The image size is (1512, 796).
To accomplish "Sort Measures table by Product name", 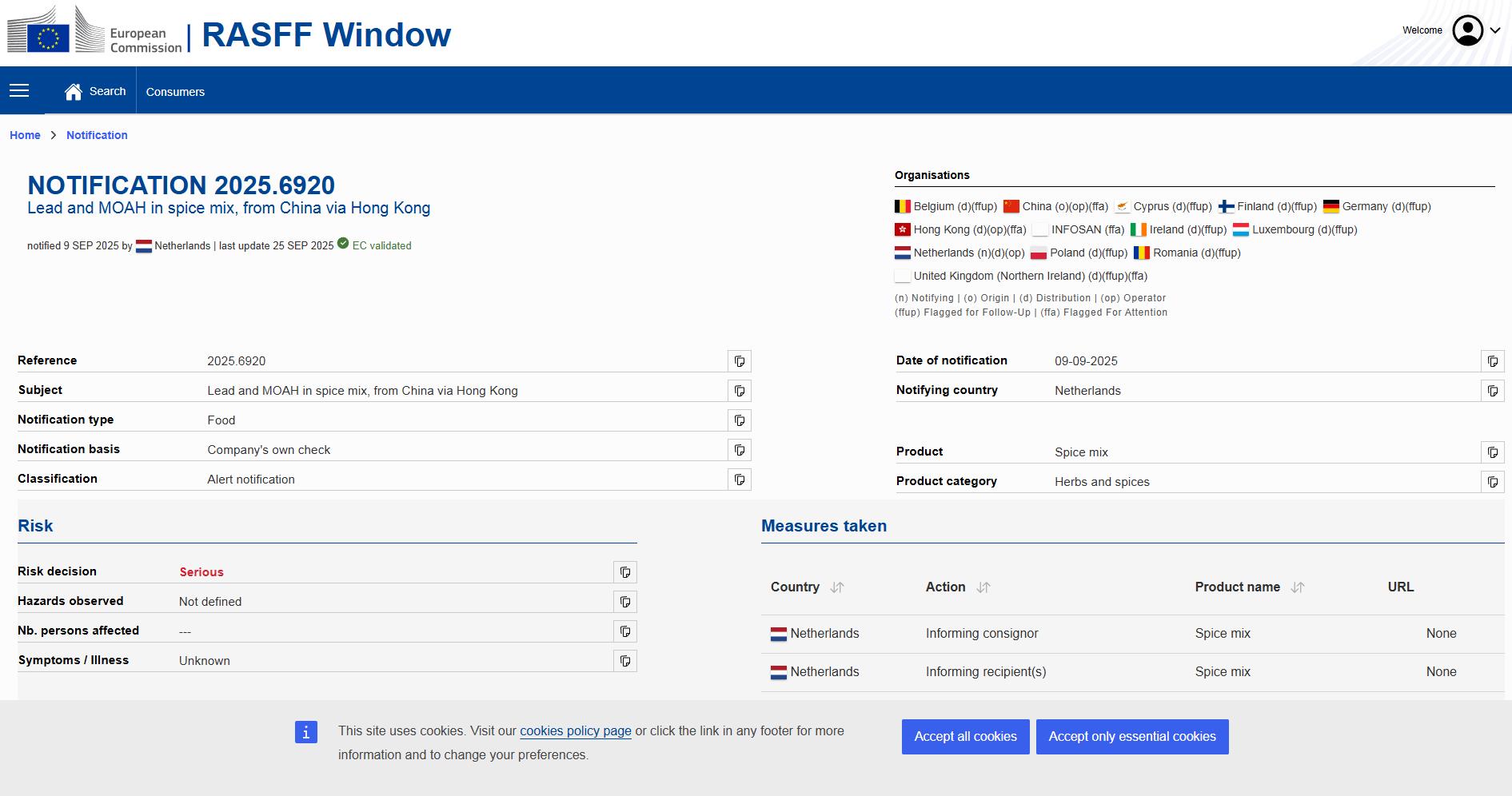I will 1298,587.
